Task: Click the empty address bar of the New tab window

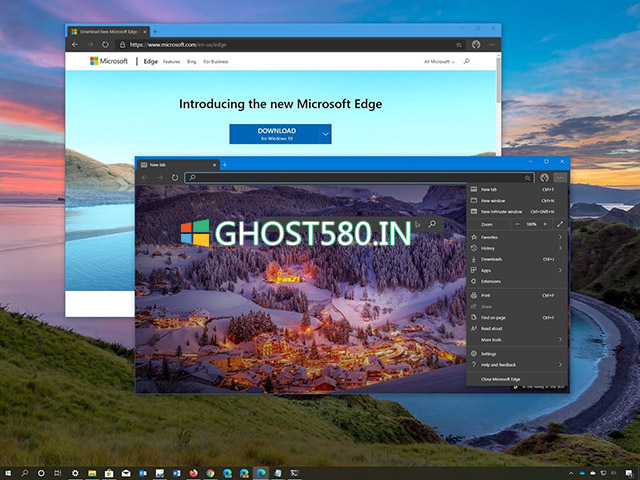Action: [x=359, y=178]
